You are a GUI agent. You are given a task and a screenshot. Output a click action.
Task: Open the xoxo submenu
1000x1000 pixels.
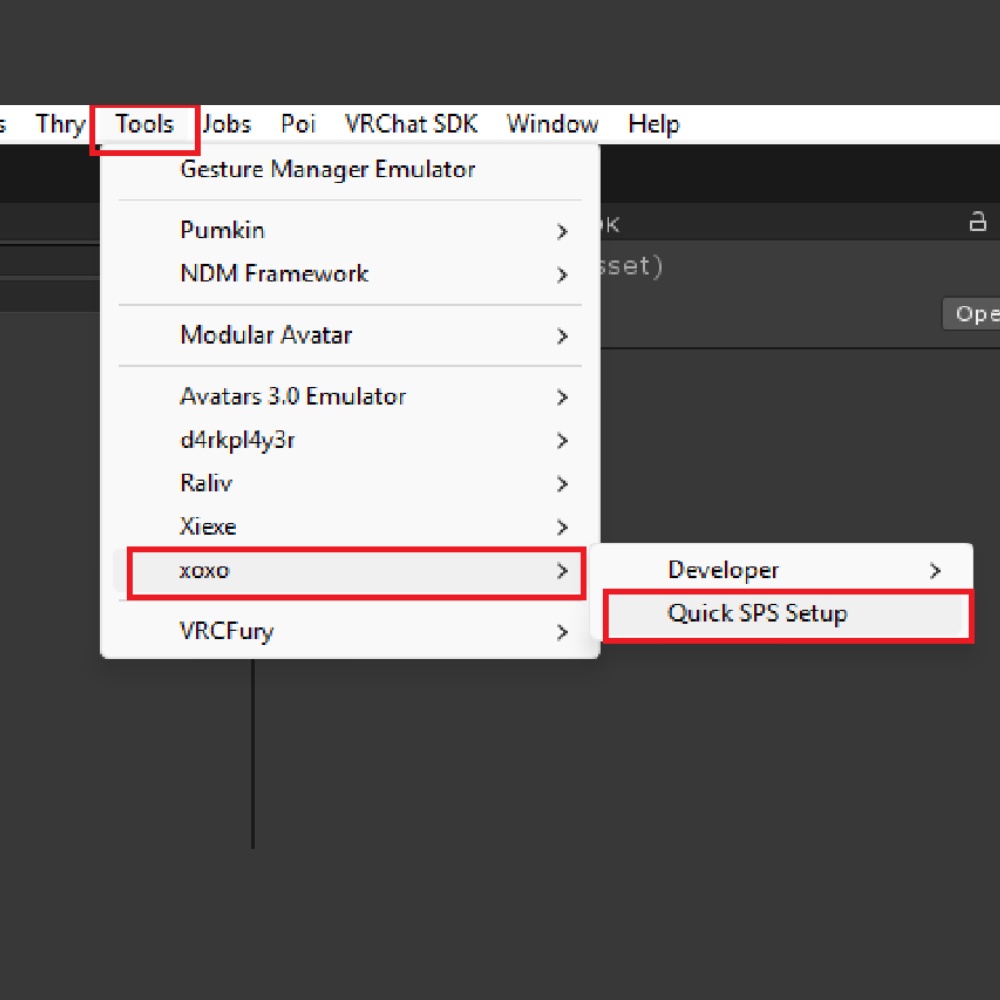pos(349,570)
